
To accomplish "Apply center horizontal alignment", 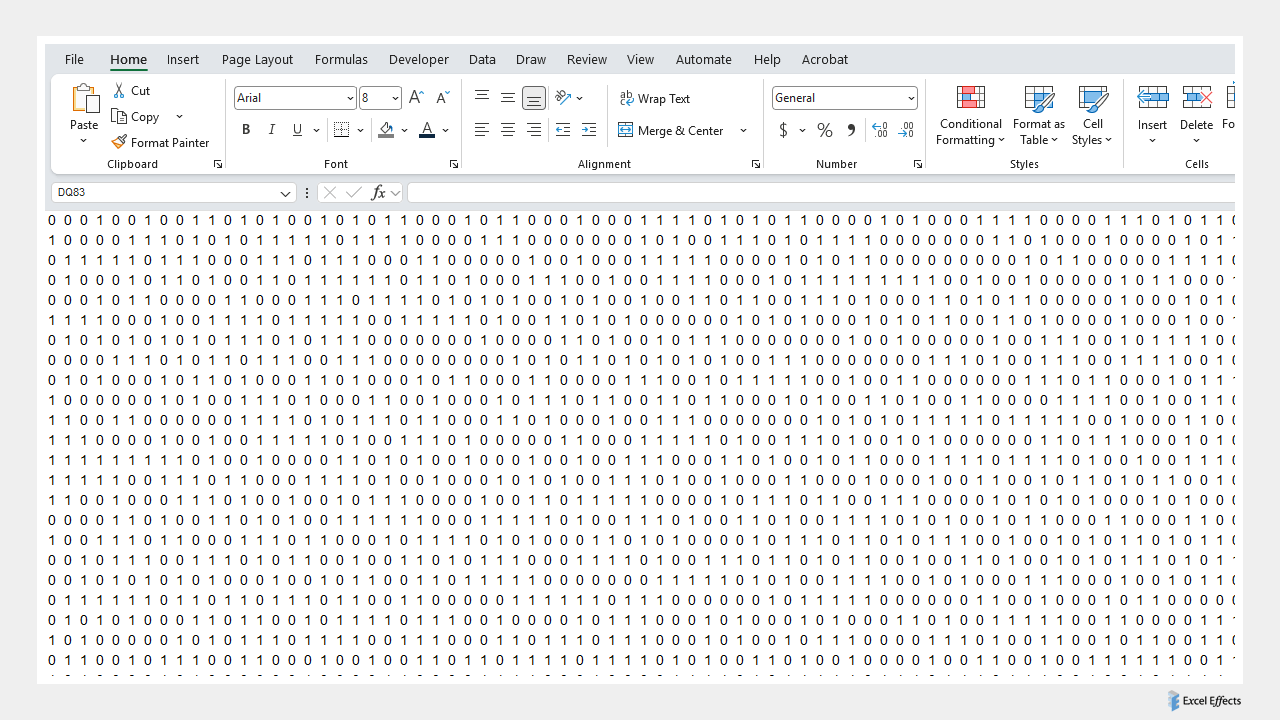I will (508, 130).
